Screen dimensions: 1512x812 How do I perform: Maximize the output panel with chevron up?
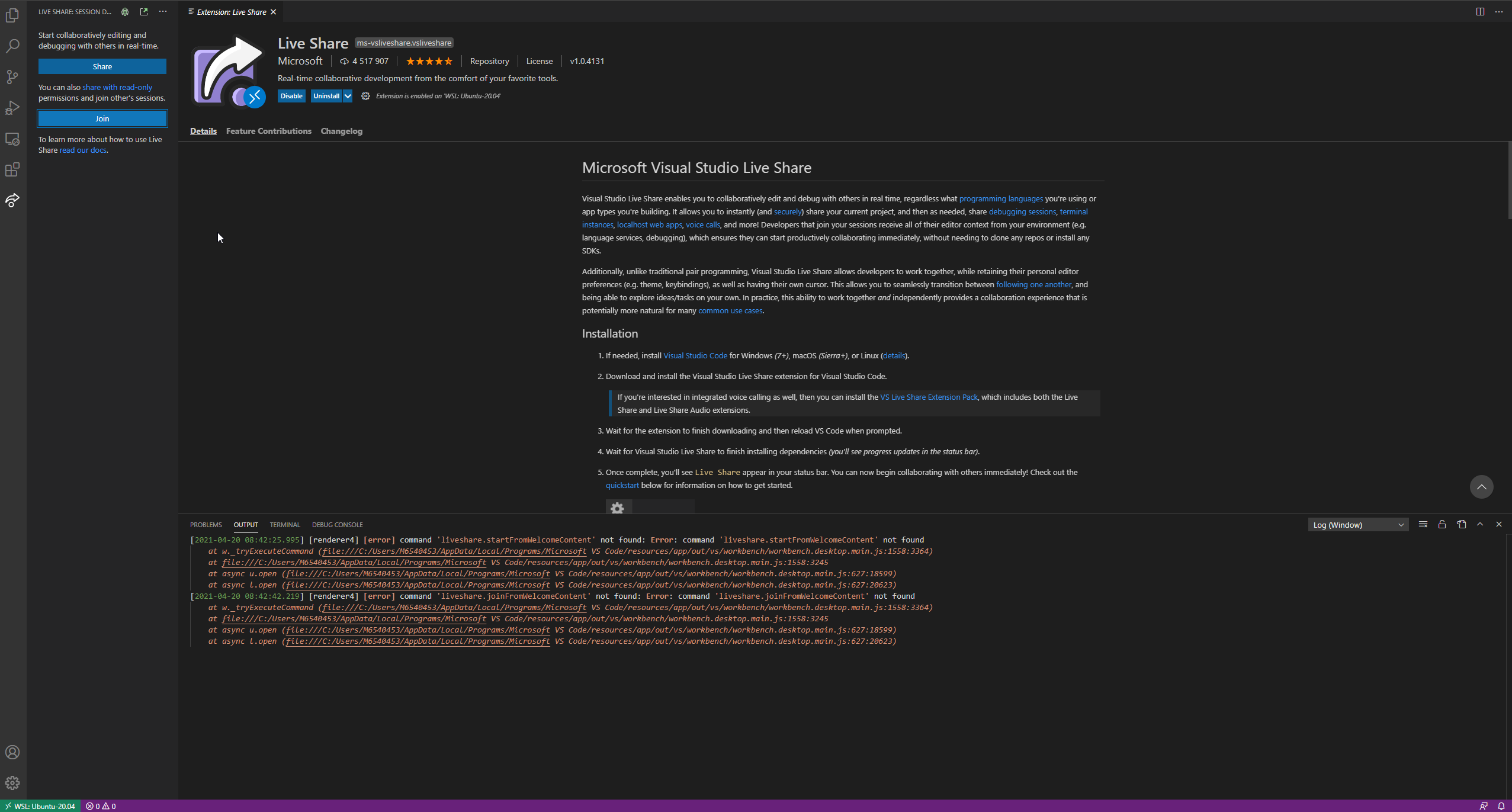click(1480, 525)
